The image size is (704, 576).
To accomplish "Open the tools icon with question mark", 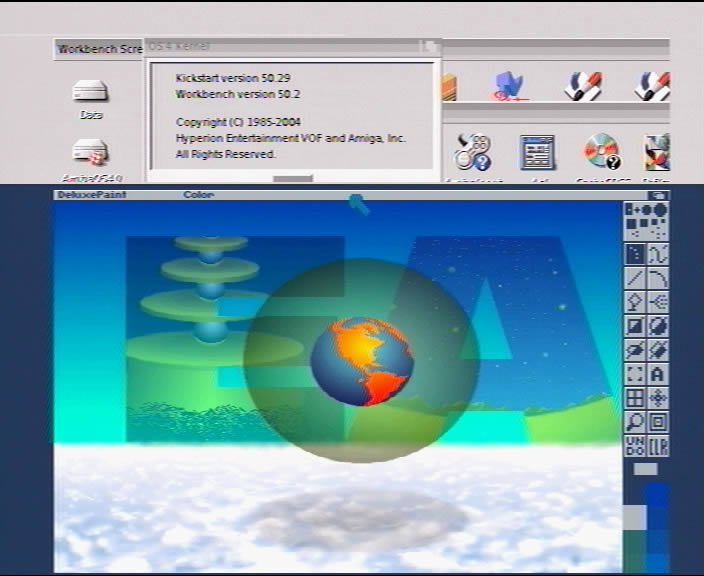I will point(473,152).
